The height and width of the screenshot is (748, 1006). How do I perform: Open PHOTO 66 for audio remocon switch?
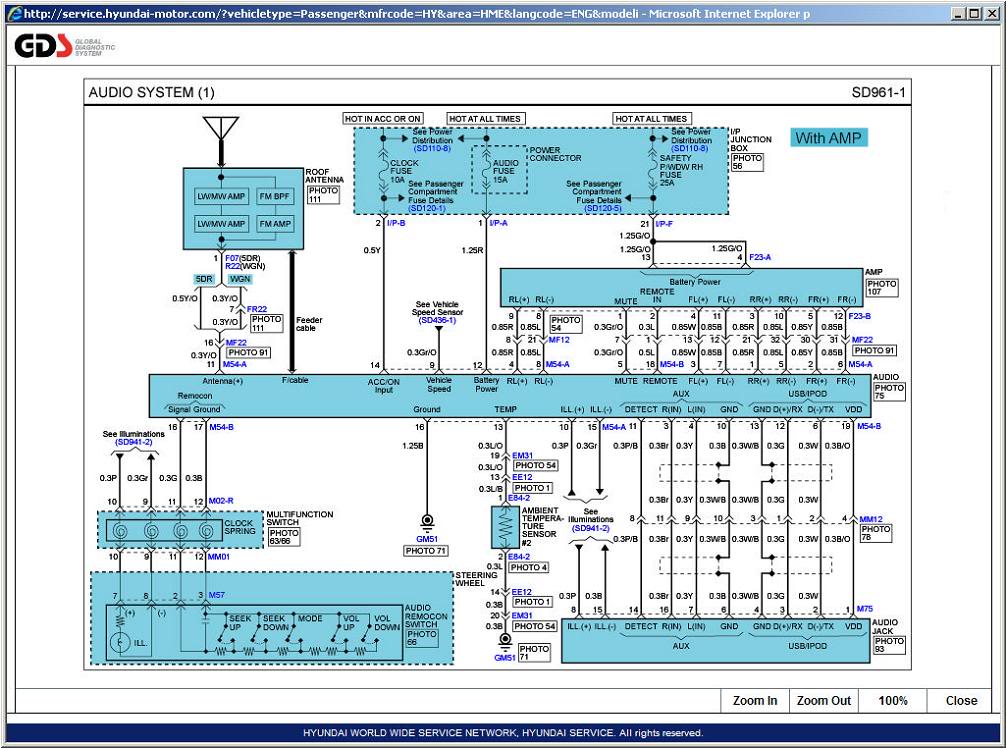[422, 638]
